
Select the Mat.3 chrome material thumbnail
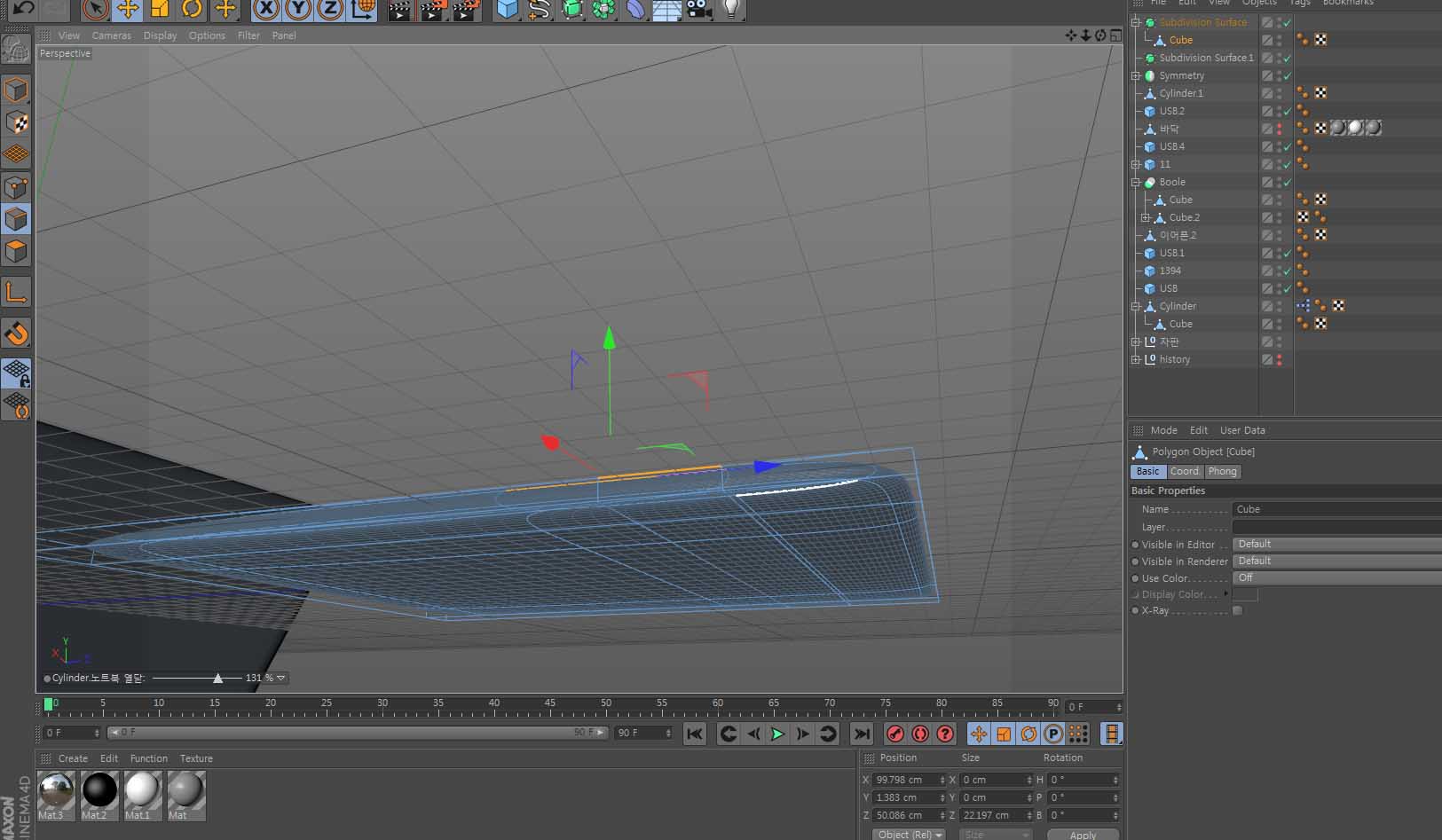(57, 795)
